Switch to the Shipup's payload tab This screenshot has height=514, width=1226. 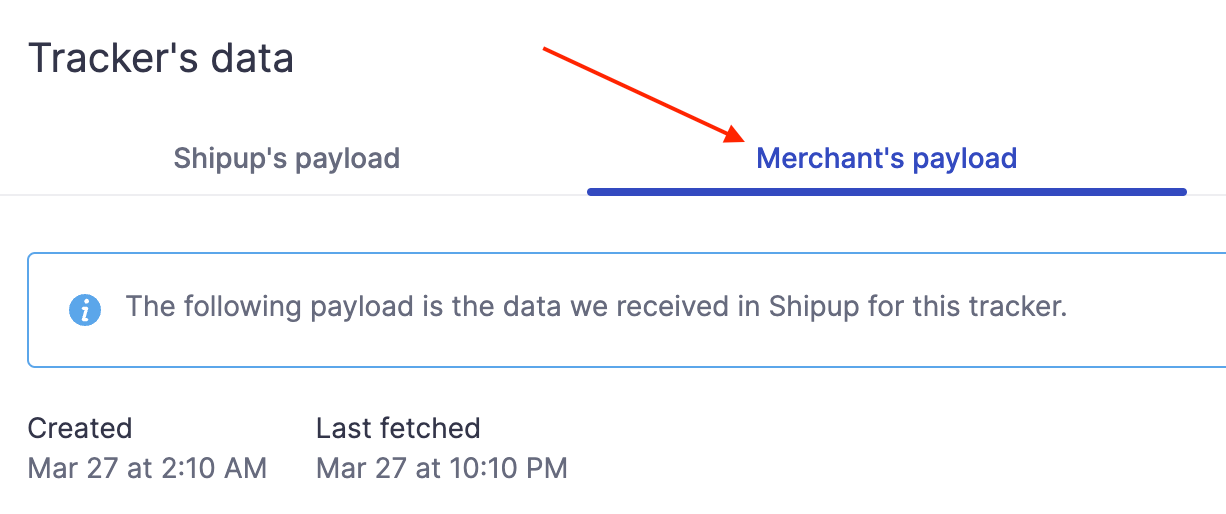tap(286, 158)
